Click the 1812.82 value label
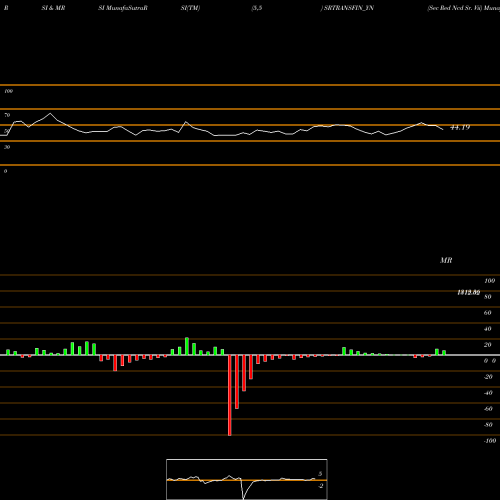 click(x=469, y=292)
